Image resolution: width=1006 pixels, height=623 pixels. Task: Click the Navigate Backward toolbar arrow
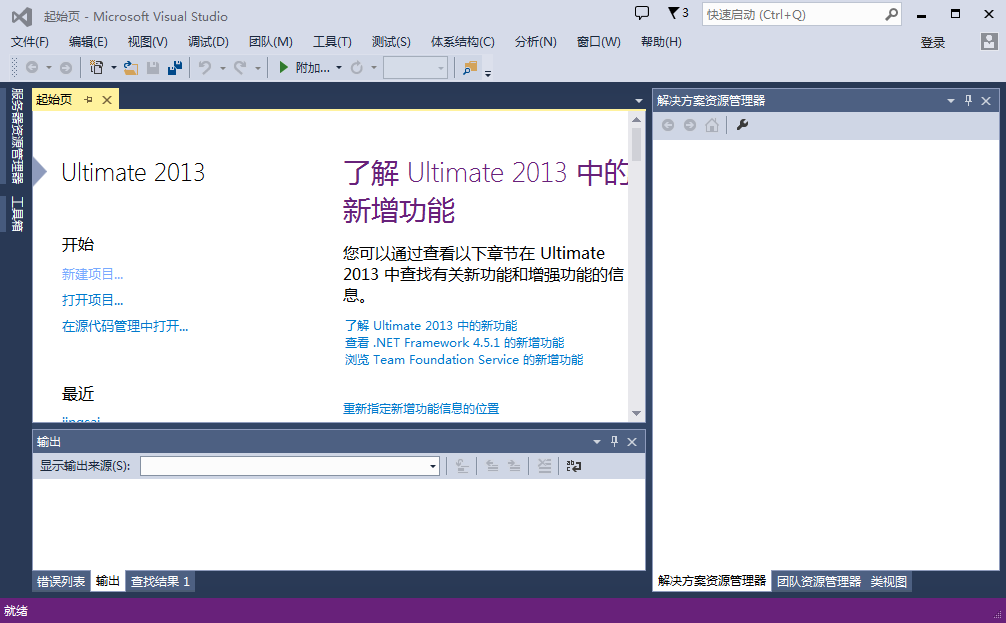click(x=31, y=67)
